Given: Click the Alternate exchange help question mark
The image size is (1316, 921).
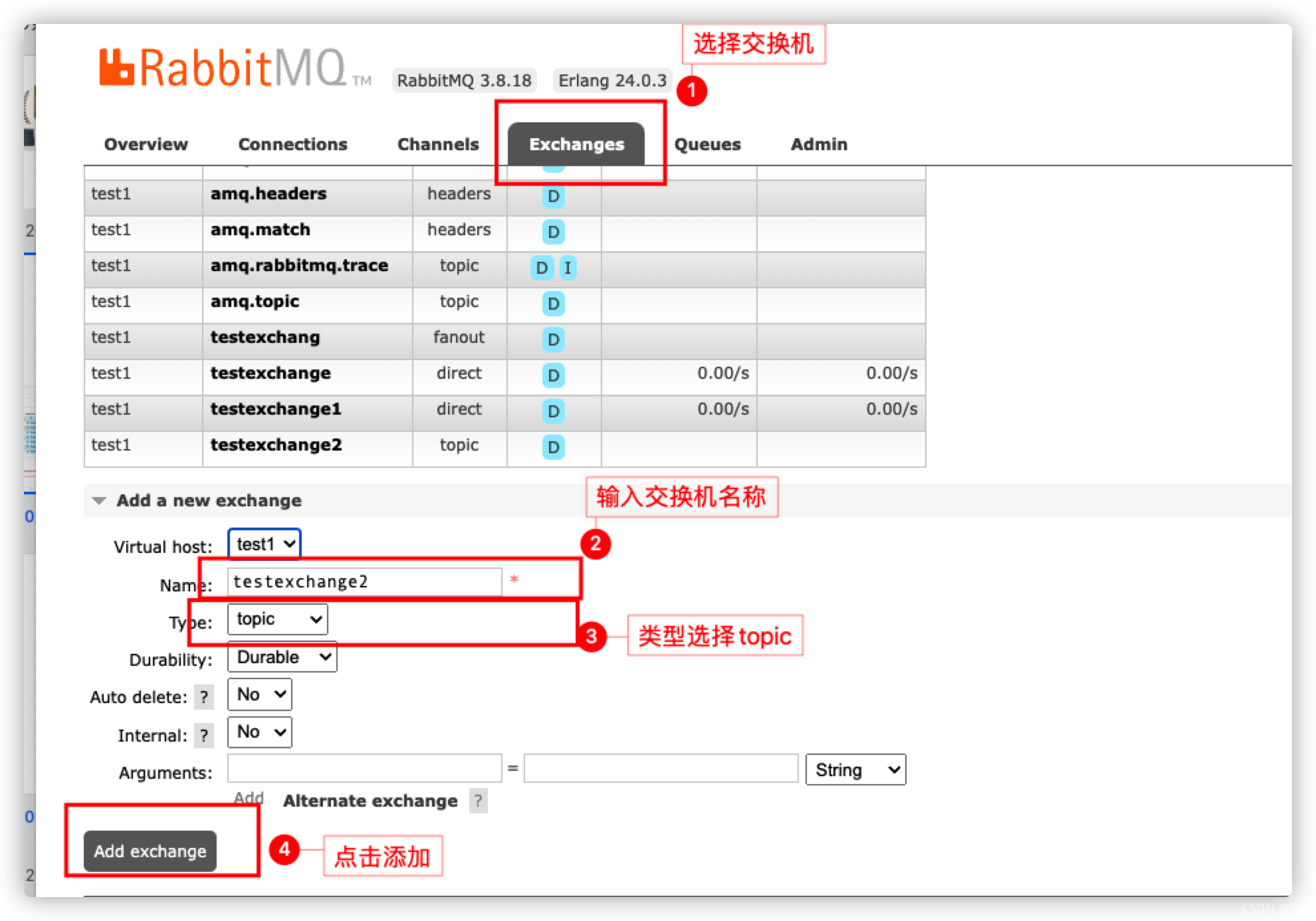Looking at the screenshot, I should click(x=478, y=801).
